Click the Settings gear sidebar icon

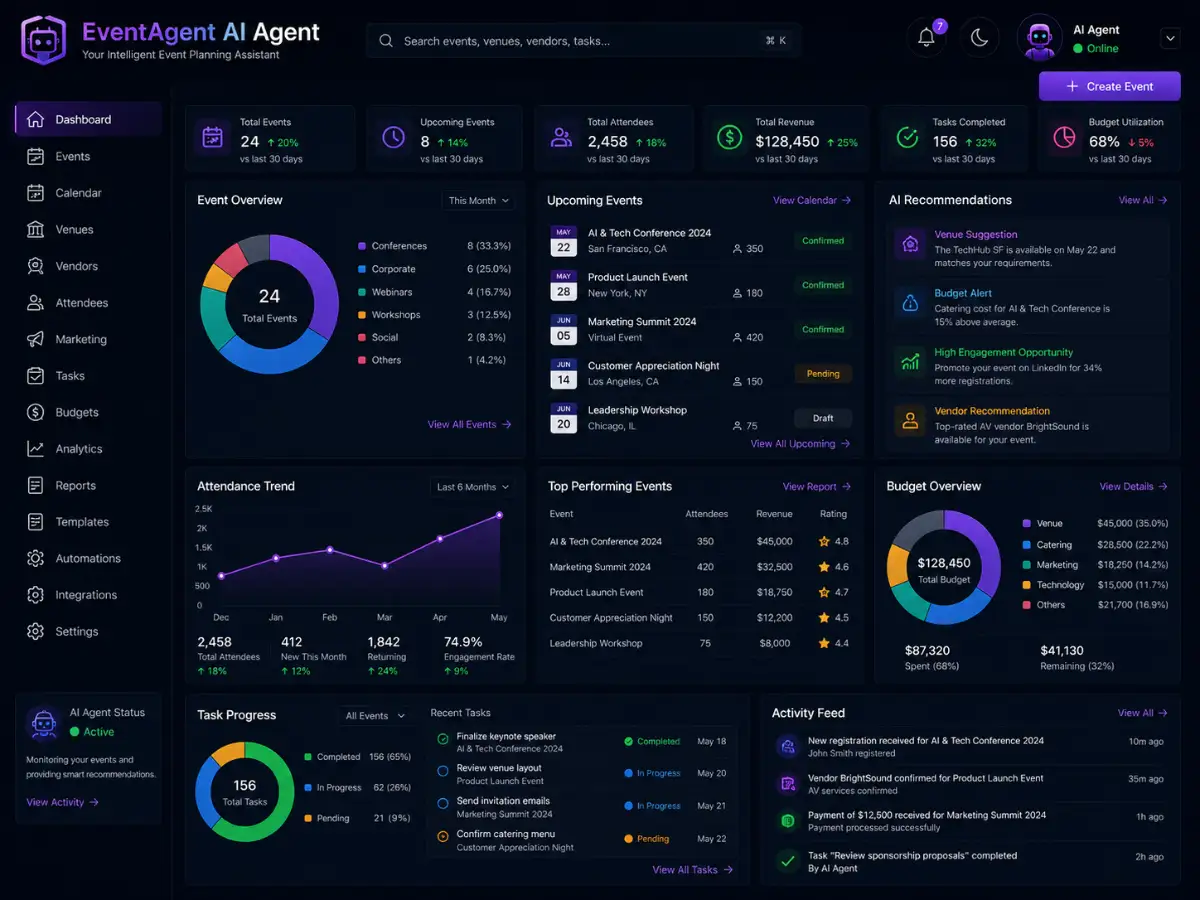36,631
